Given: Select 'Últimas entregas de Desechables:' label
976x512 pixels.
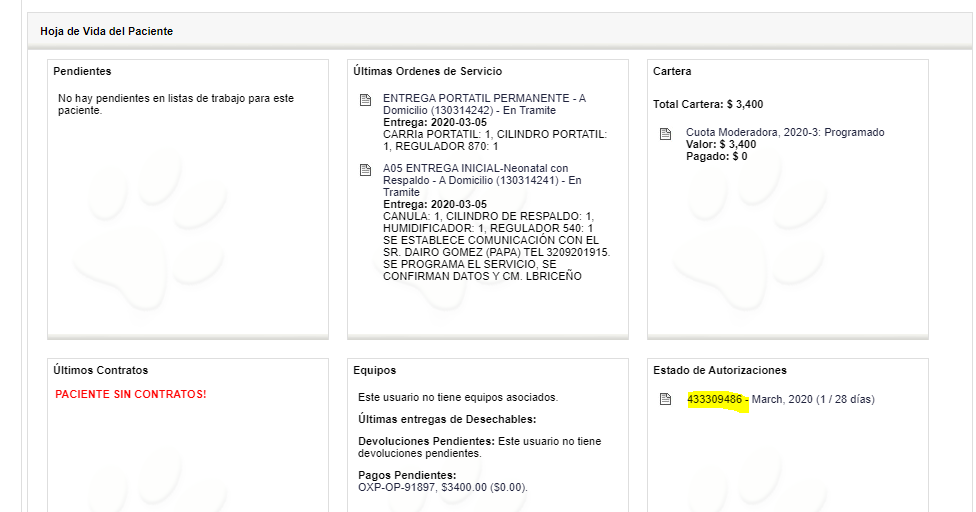Looking at the screenshot, I should pyautogui.click(x=447, y=419).
